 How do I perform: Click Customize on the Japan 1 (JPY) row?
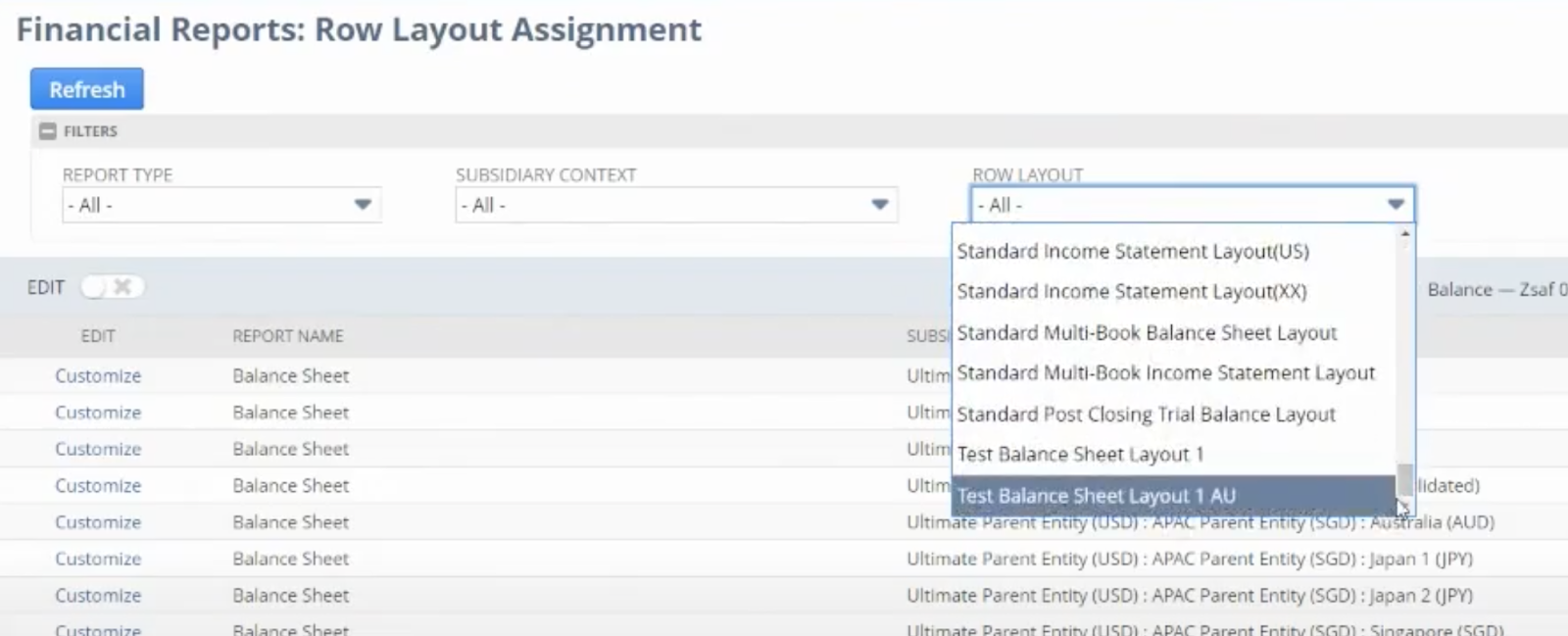[x=98, y=559]
